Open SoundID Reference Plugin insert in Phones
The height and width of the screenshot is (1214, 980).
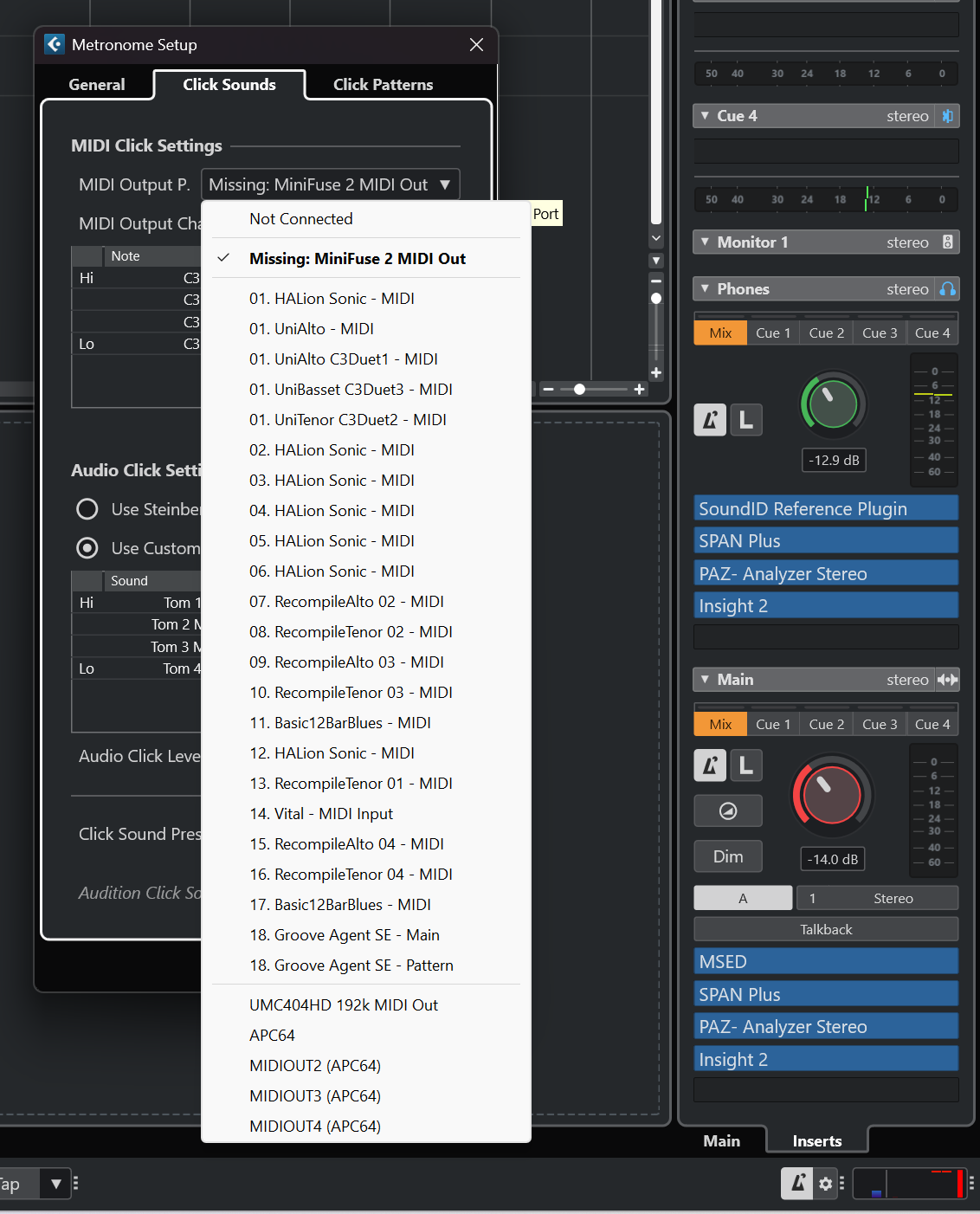(826, 508)
